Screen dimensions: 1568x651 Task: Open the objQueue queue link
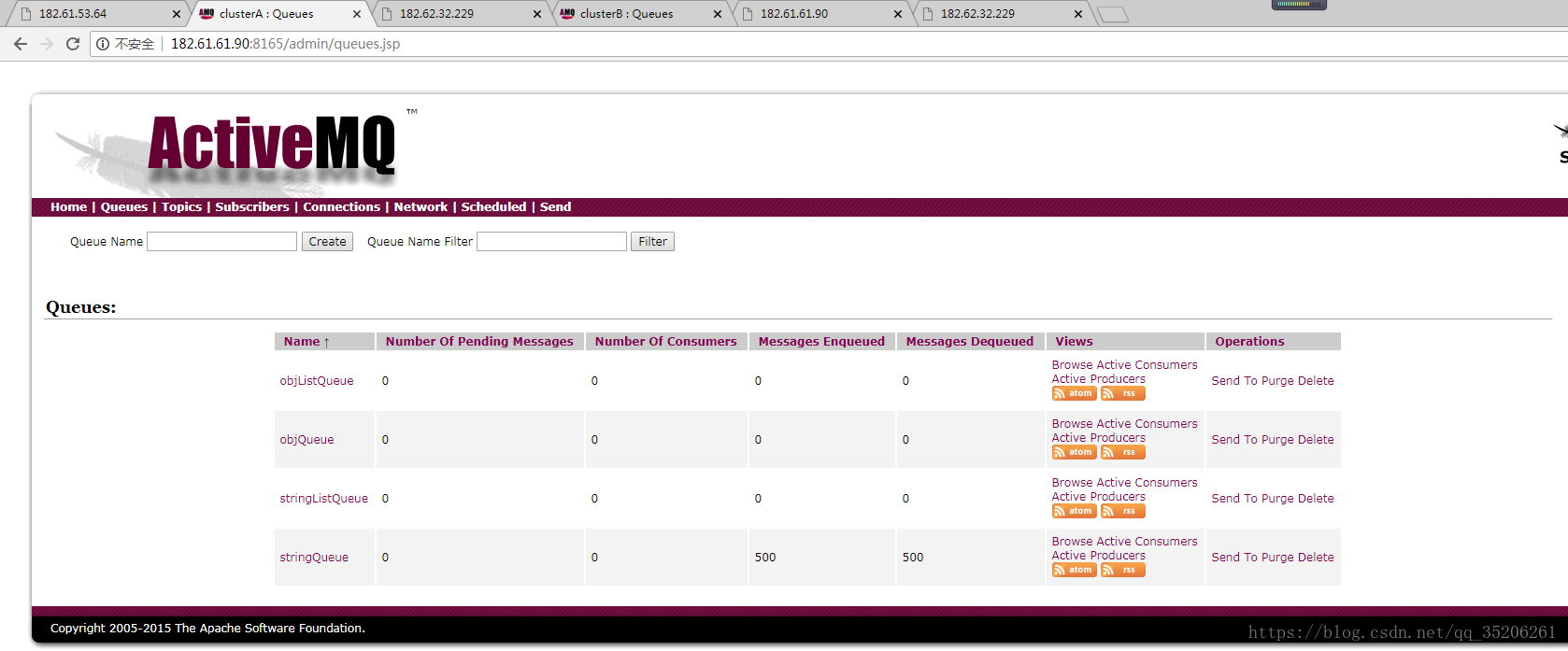coord(306,440)
